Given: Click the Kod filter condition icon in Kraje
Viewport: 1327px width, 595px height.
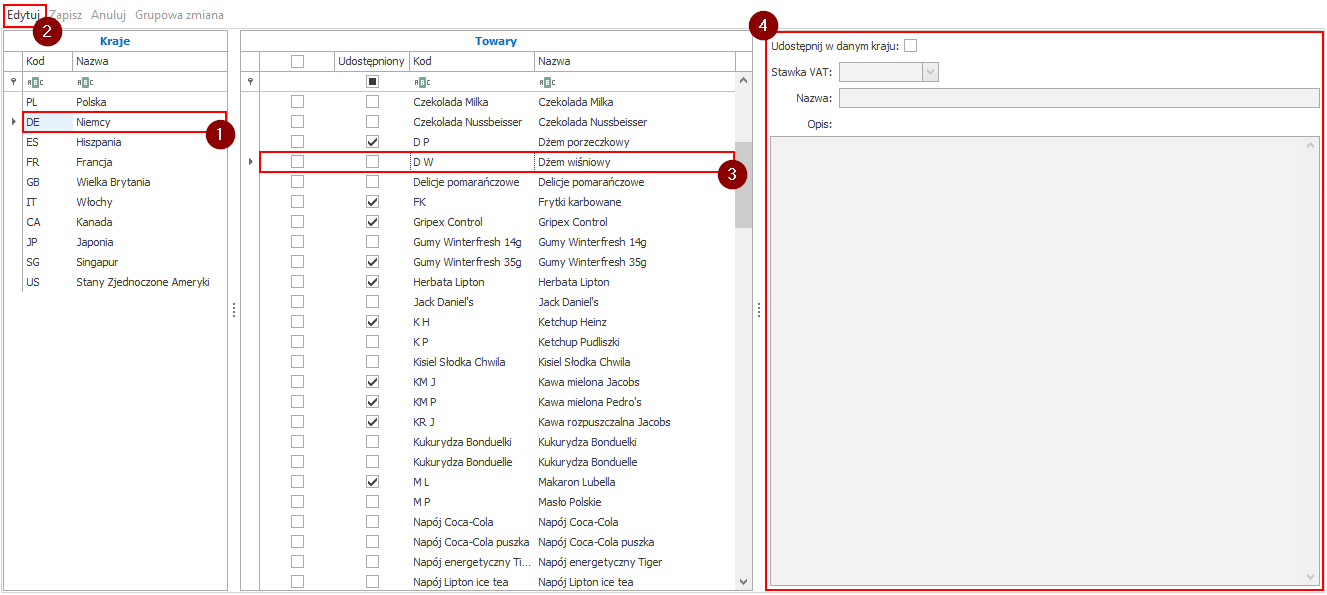Looking at the screenshot, I should coord(33,82).
